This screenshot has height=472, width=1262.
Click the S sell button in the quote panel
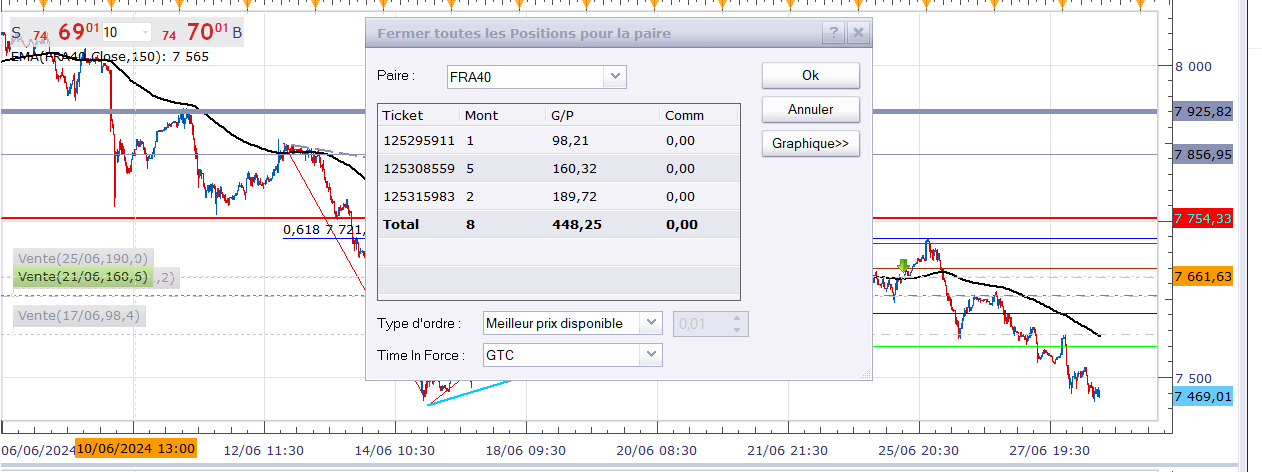tap(16, 33)
